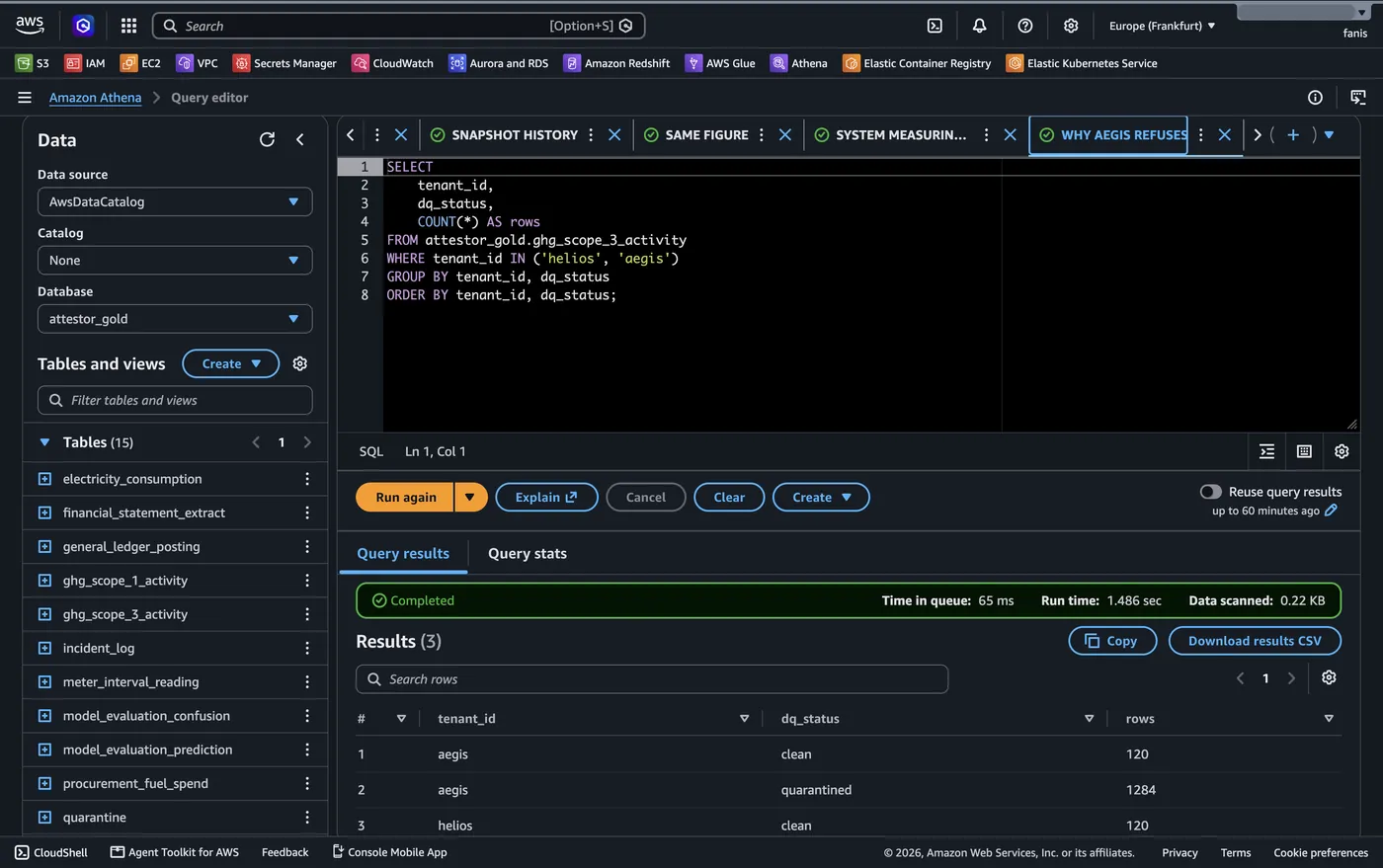1383x868 pixels.
Task: Open the Create dropdown beside Clear button
Action: 821,497
